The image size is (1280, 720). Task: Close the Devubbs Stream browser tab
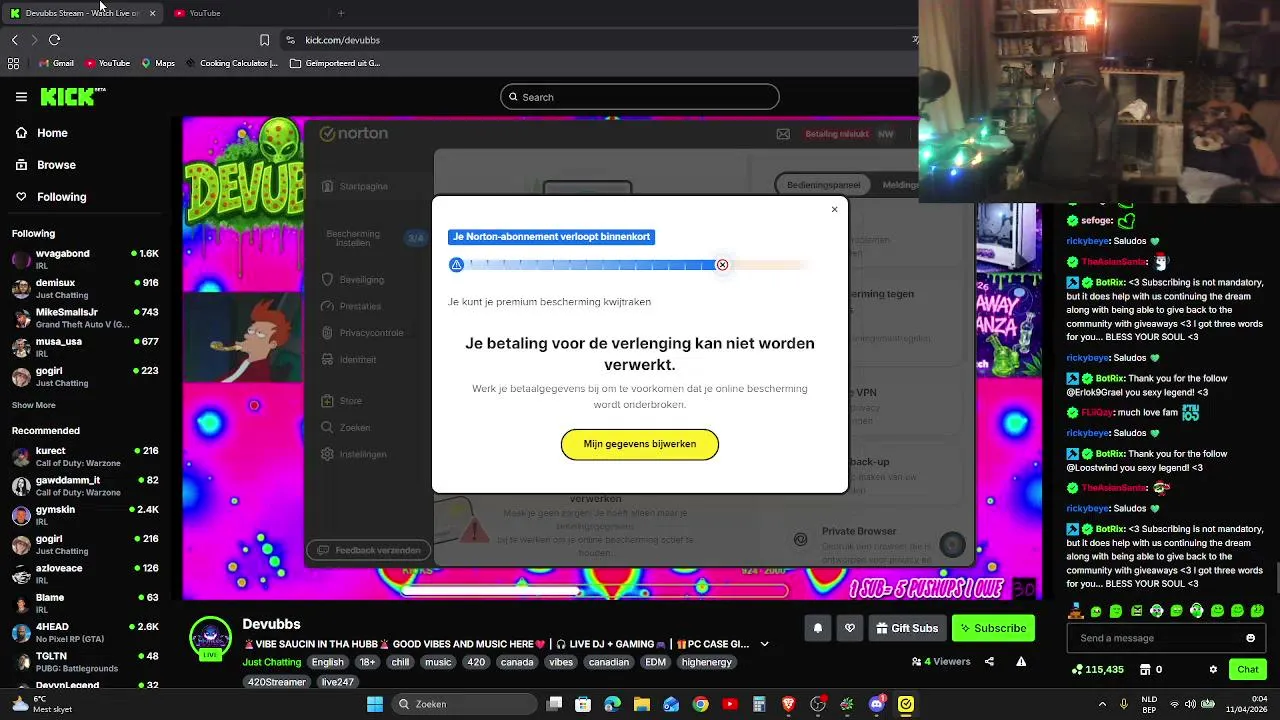pos(152,13)
